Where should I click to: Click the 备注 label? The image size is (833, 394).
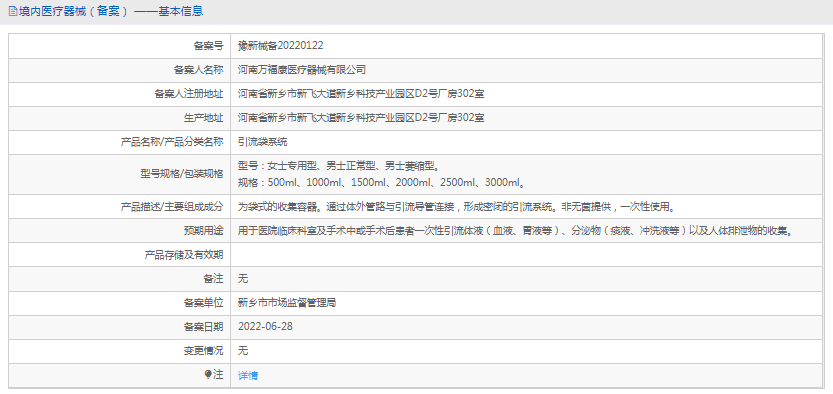click(214, 279)
